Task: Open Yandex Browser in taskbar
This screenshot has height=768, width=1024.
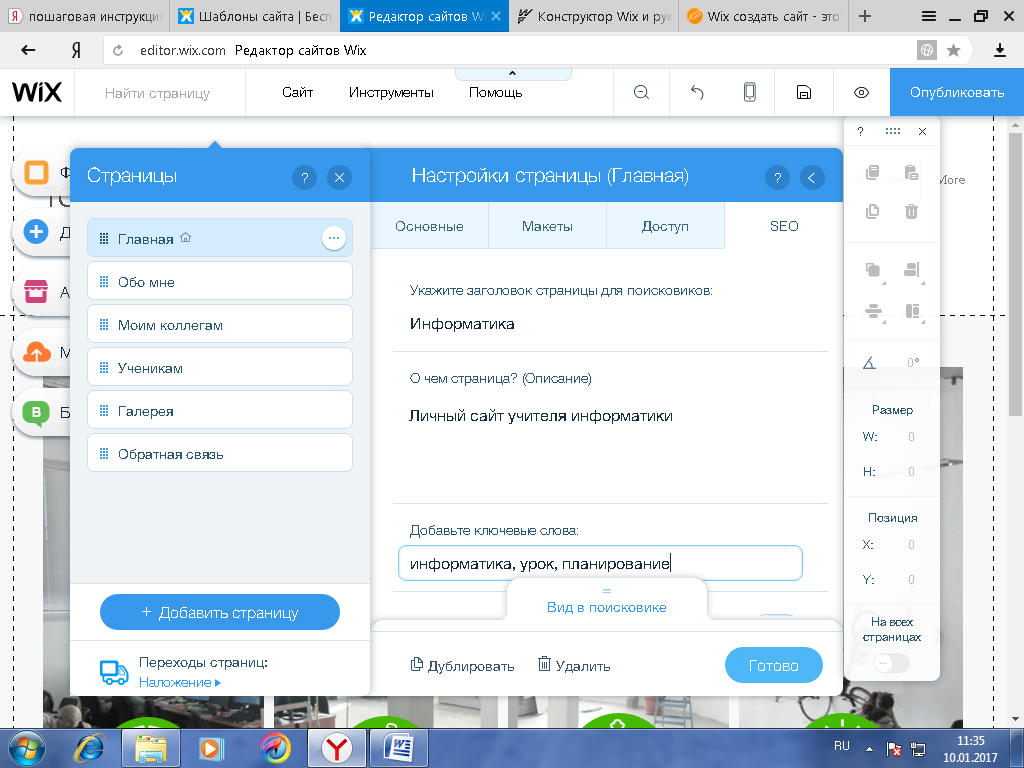Action: (x=336, y=748)
